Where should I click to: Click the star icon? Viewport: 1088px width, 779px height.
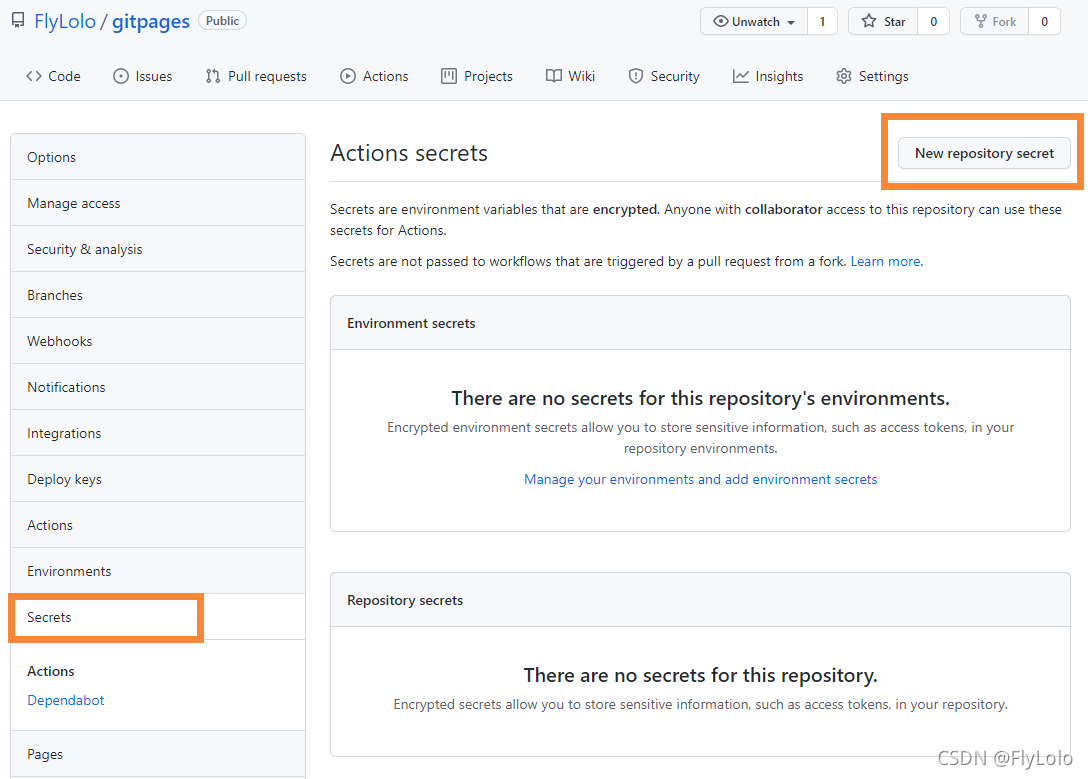869,22
